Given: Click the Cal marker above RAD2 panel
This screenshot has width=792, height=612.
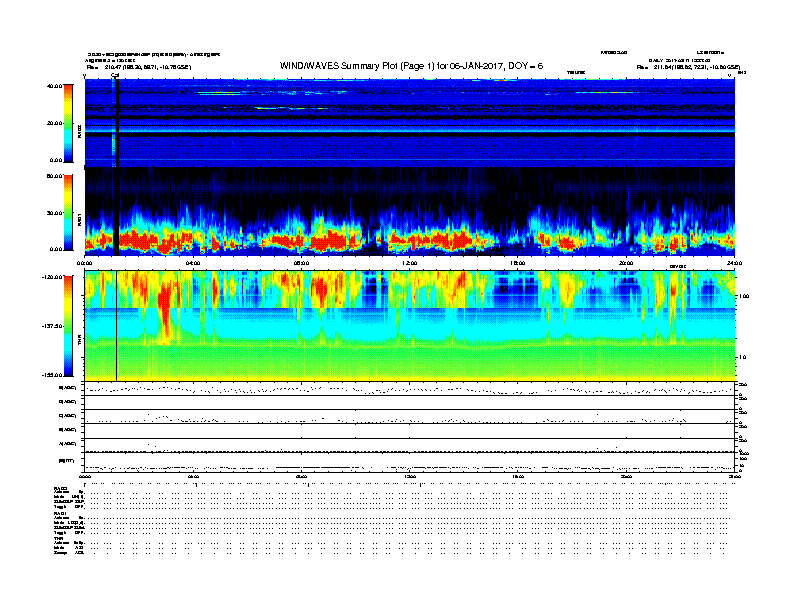Looking at the screenshot, I should tap(115, 75).
